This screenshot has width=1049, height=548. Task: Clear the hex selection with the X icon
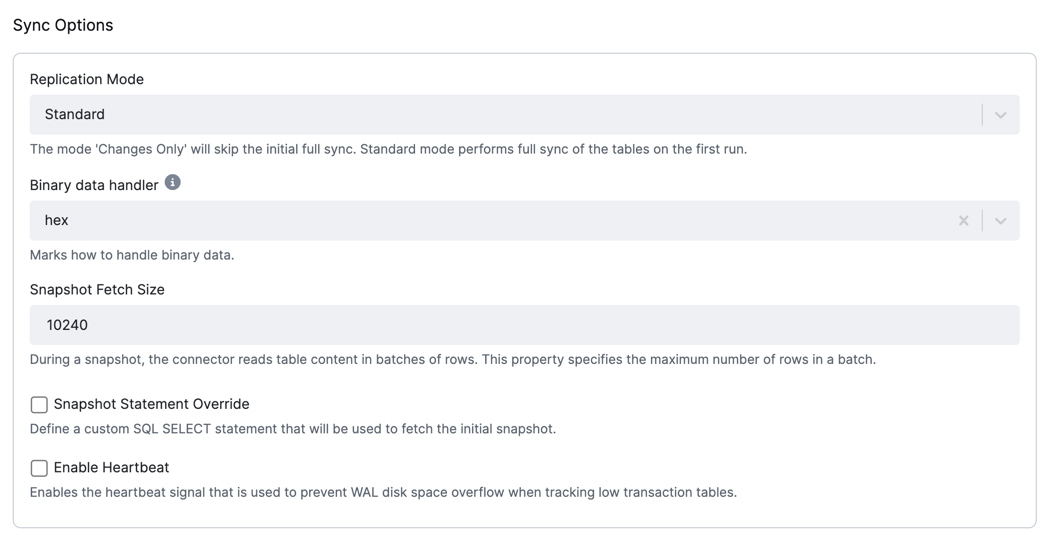963,221
